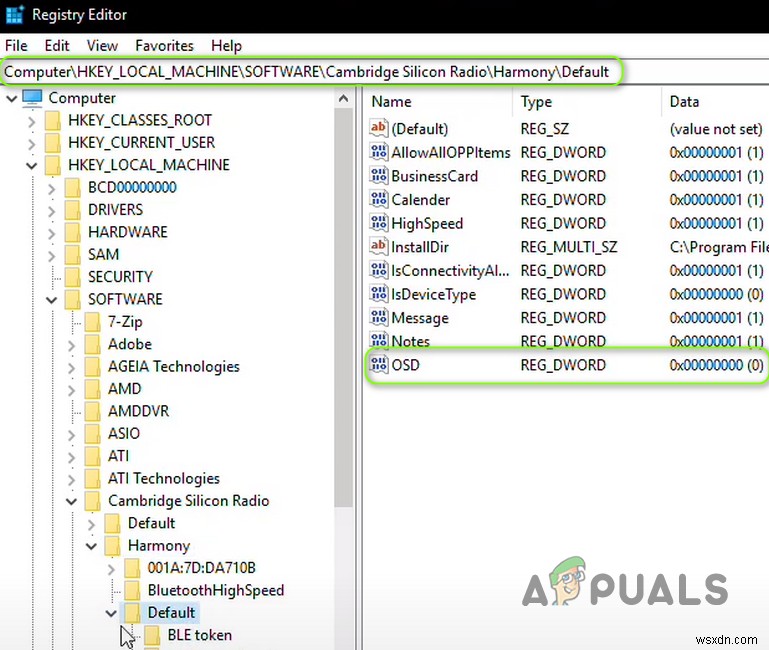This screenshot has height=650, width=769.
Task: Select the SOFTWARE key label
Action: pos(125,299)
